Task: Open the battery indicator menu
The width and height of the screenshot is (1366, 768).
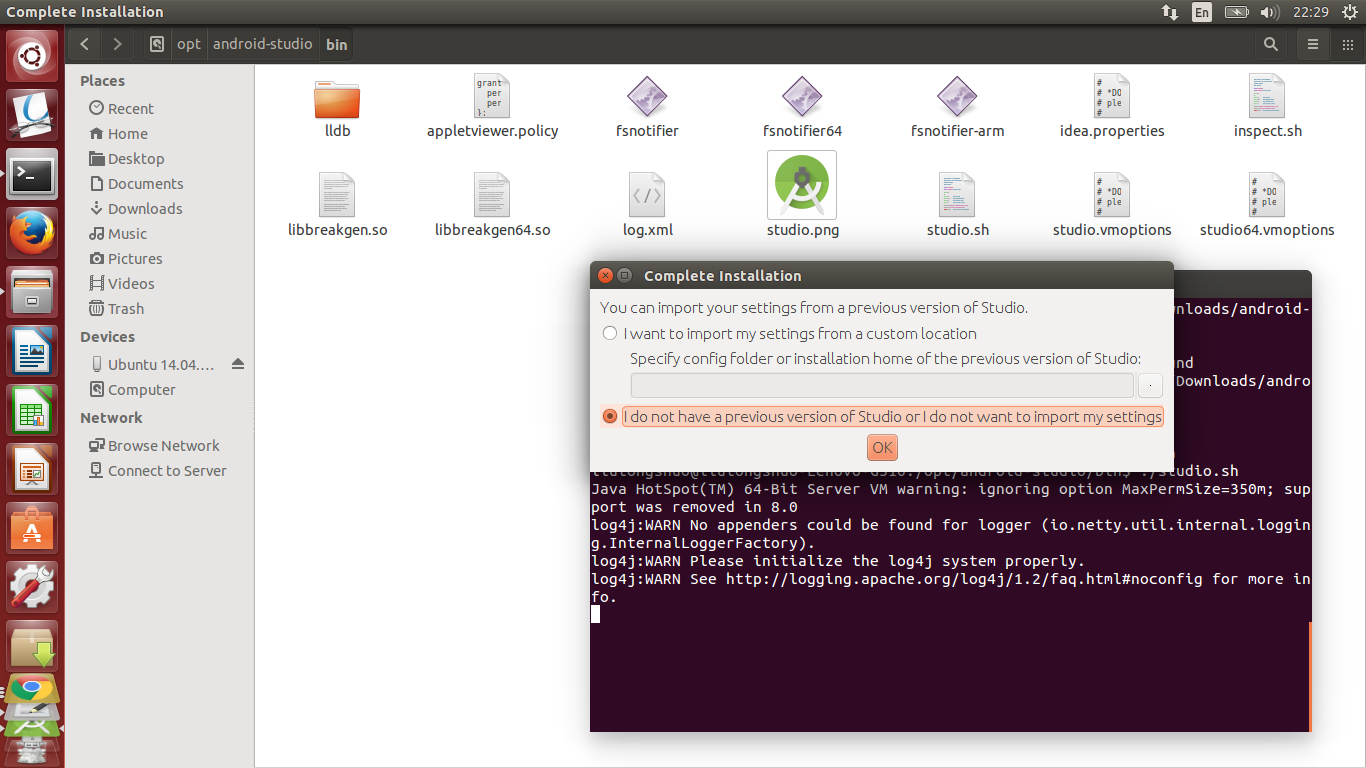Action: tap(1237, 12)
